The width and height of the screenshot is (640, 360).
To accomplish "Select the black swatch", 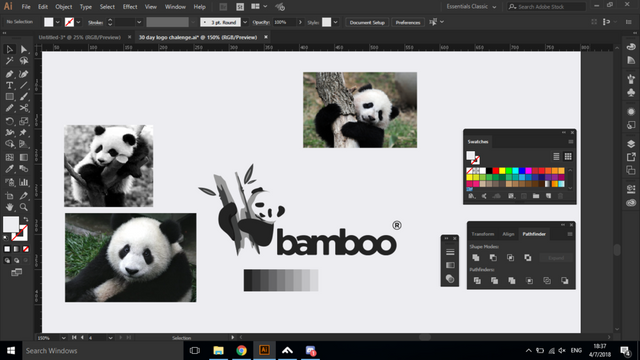I will coord(489,171).
